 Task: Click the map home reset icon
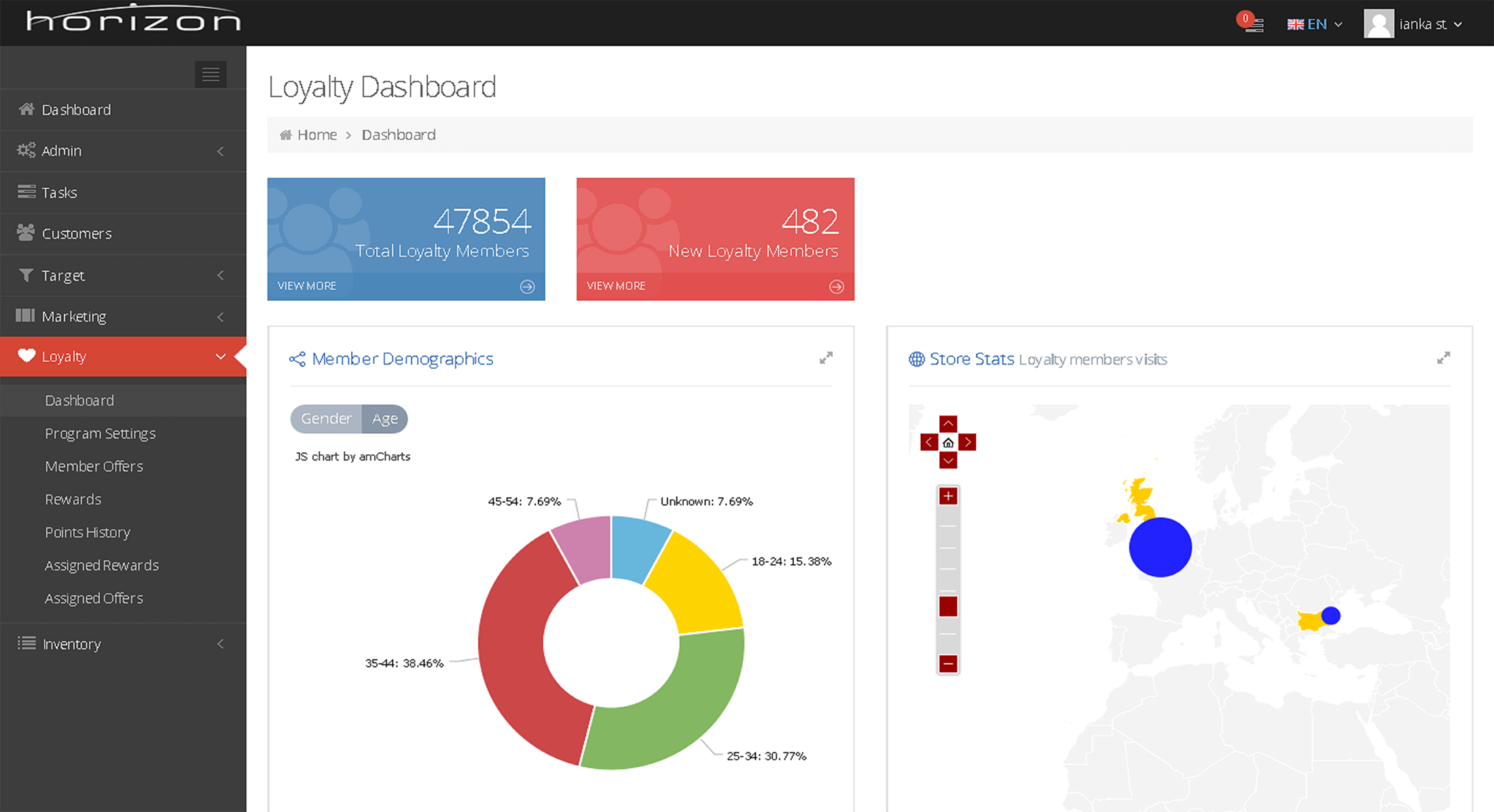[x=948, y=443]
